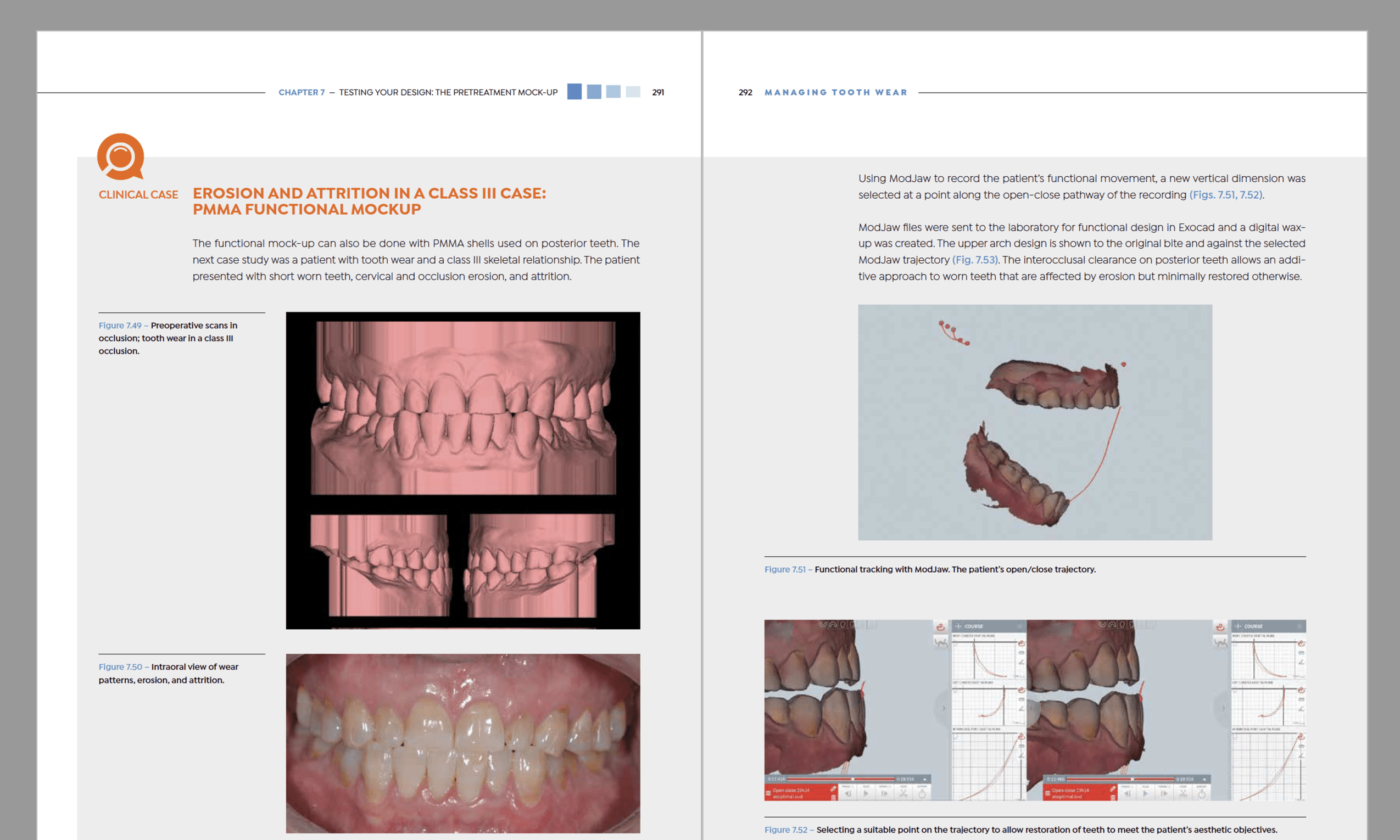The image size is (1400, 840).
Task: Click up-arrow on left ModJaw timeline bar
Action: coord(924,780)
